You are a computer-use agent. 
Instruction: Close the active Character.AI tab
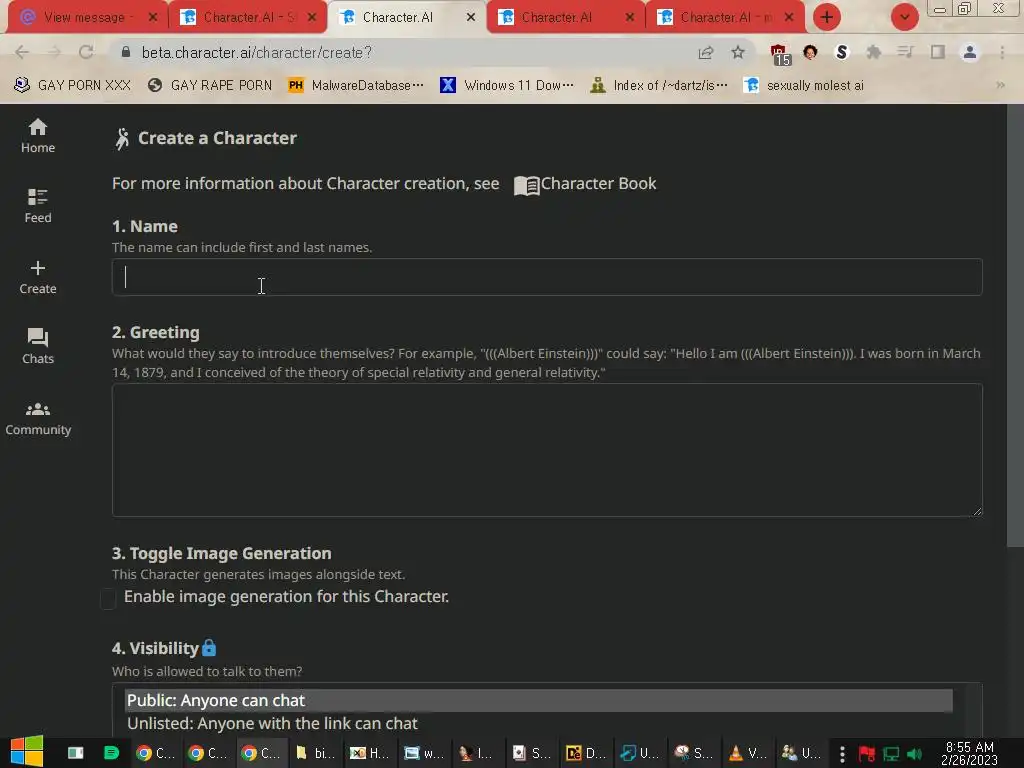(471, 18)
